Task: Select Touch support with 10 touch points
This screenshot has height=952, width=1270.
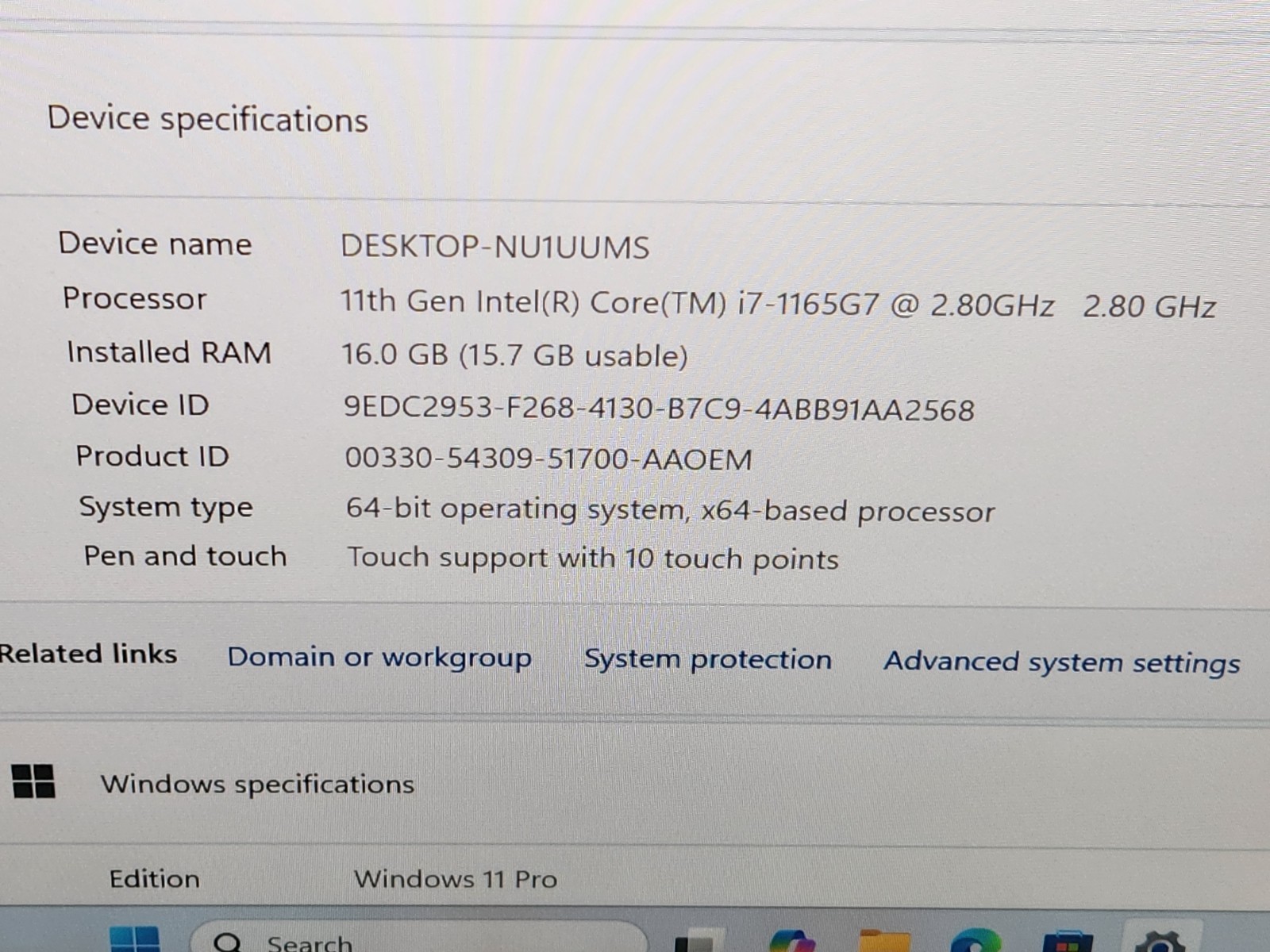Action: (593, 559)
